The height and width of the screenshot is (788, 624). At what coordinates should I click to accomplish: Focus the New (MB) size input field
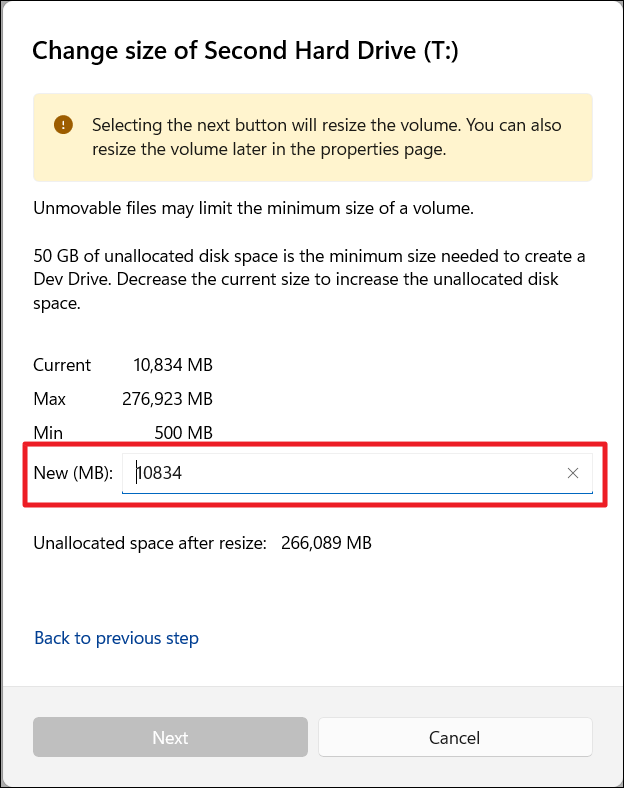[340, 473]
